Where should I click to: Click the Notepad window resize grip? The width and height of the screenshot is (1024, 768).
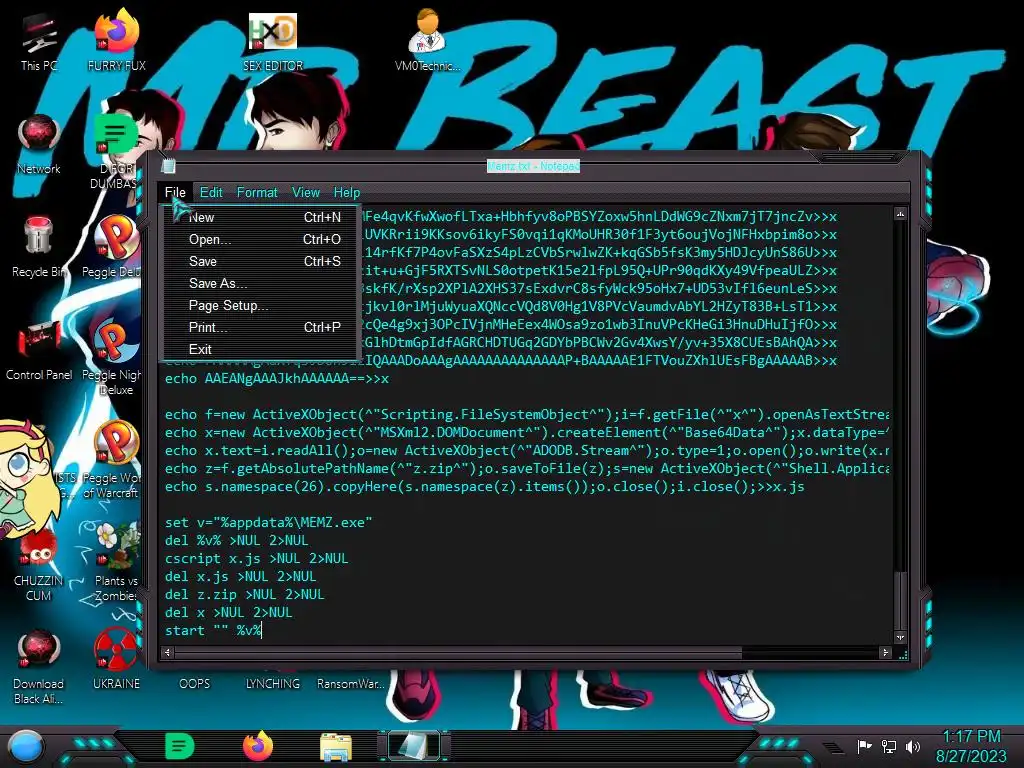[903, 654]
